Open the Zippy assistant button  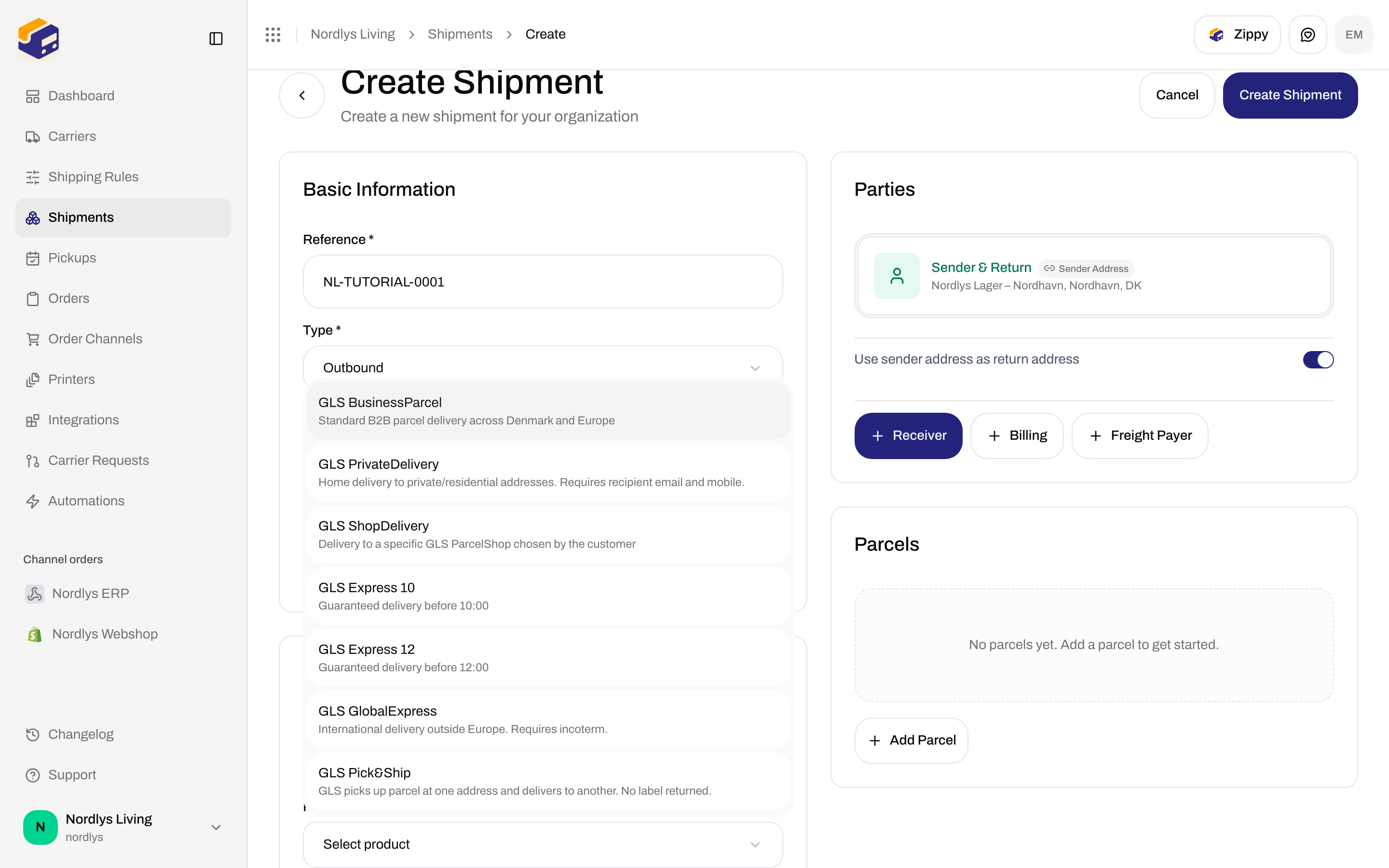click(1237, 34)
